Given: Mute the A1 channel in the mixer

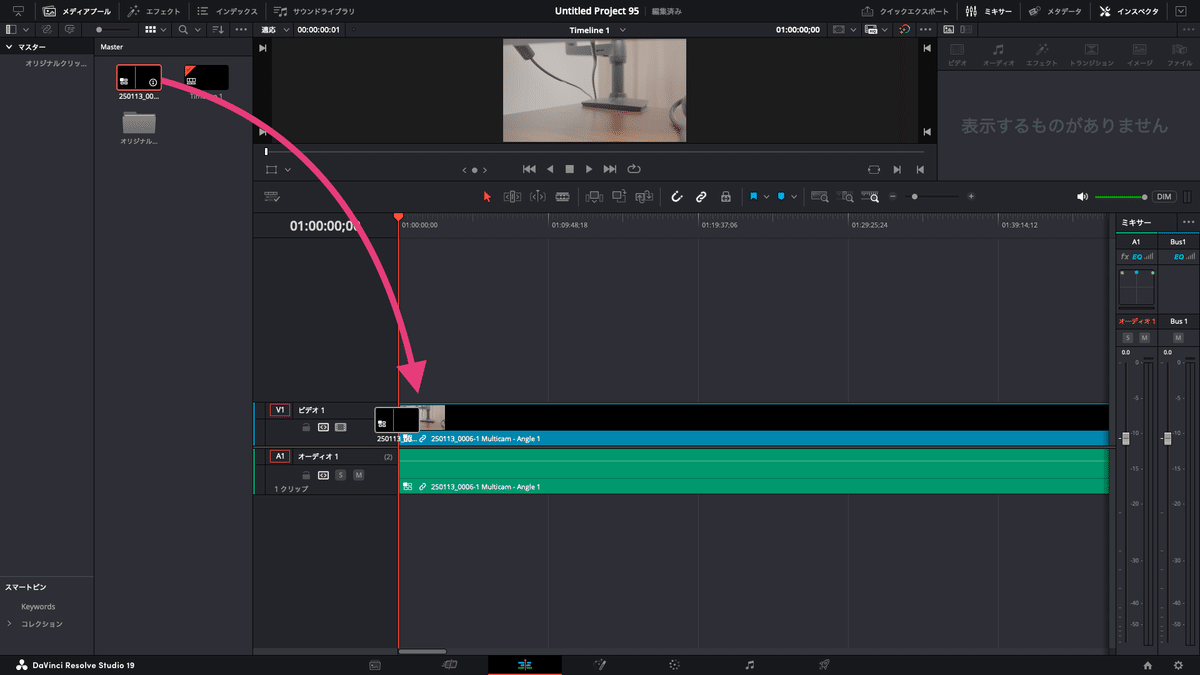Looking at the screenshot, I should [1144, 338].
